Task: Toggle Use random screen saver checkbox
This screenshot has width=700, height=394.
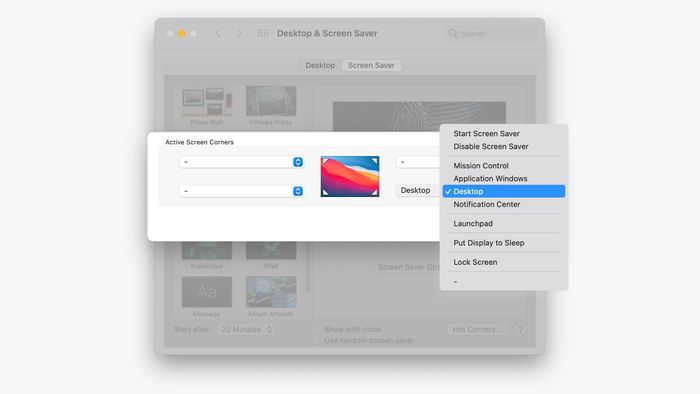Action: [317, 340]
